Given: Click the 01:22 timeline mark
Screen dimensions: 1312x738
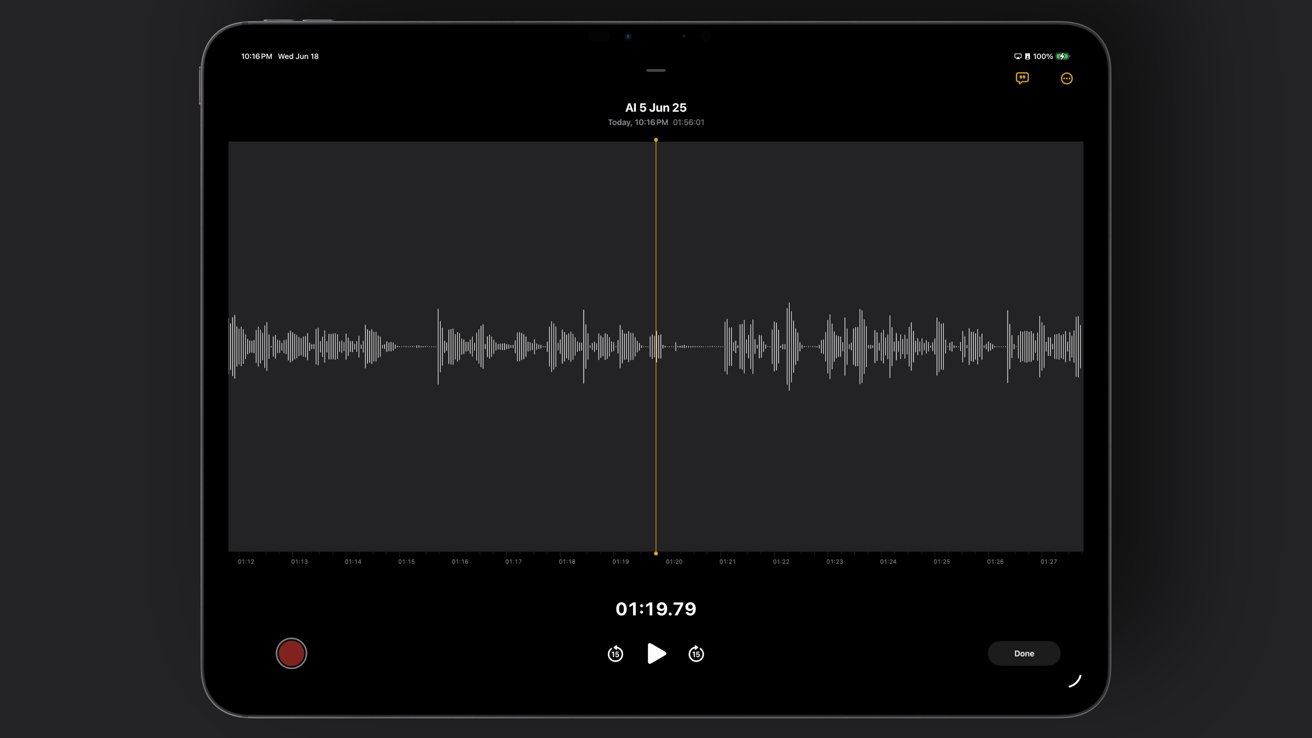Looking at the screenshot, I should click(781, 562).
